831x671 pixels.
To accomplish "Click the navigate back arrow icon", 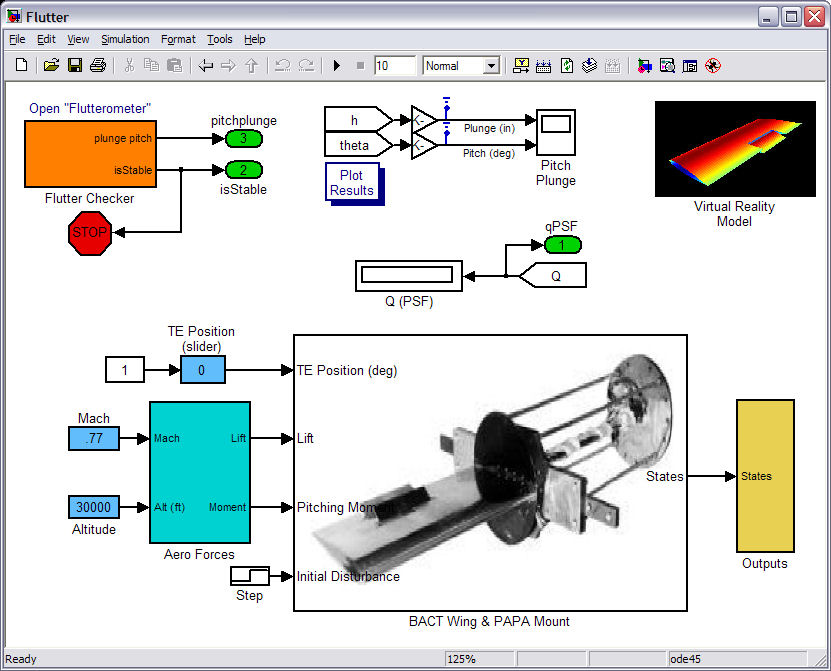I will pyautogui.click(x=205, y=66).
